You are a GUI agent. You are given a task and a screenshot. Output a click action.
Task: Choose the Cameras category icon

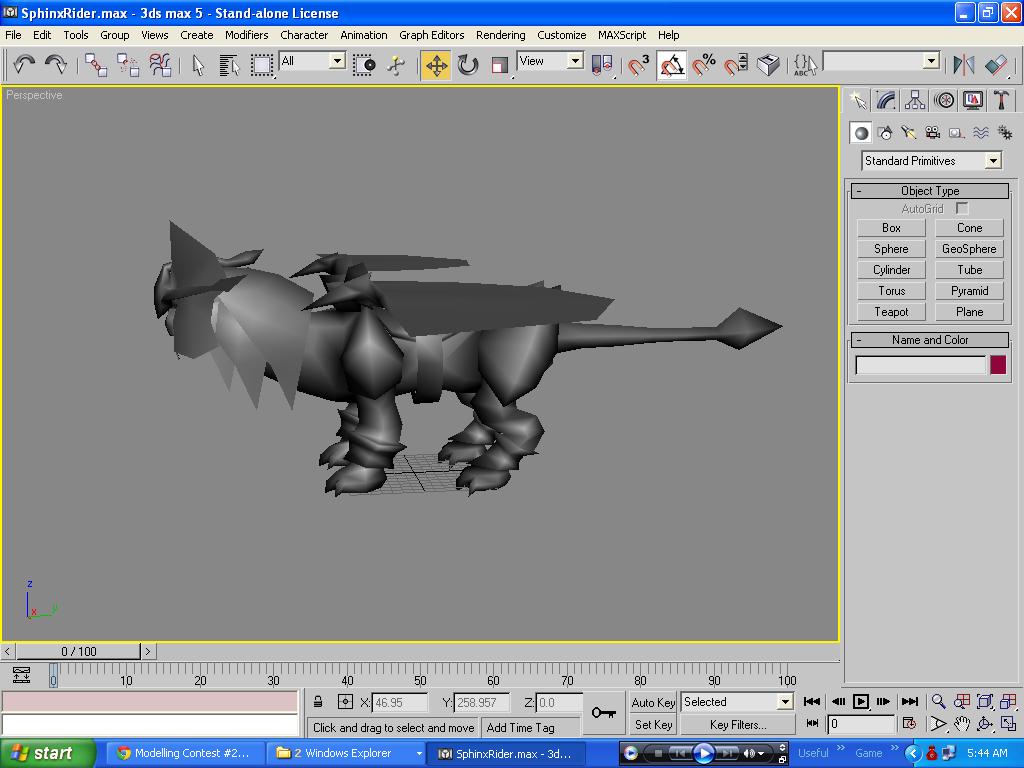point(933,133)
